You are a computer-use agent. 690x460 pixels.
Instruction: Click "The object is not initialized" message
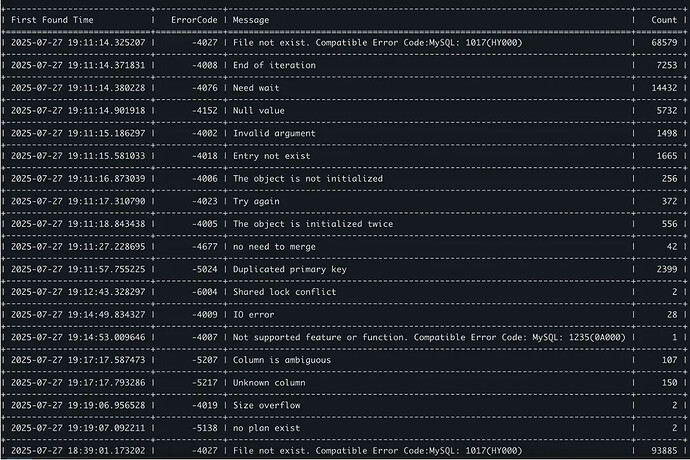click(x=308, y=179)
